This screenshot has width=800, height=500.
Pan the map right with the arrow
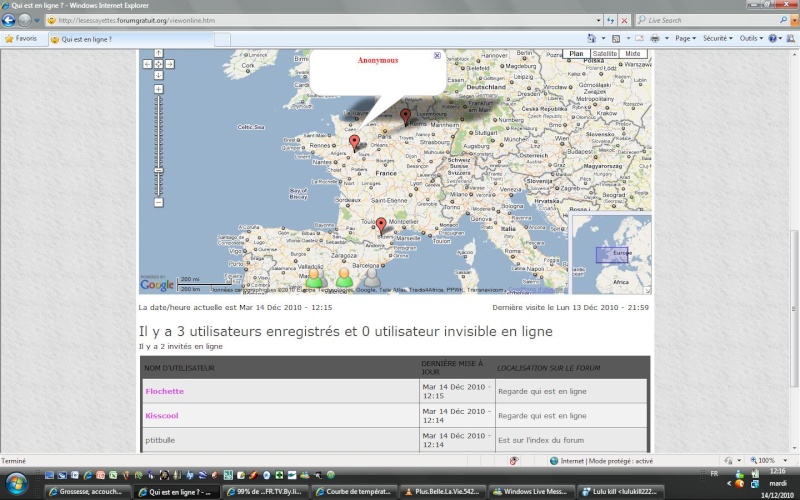coord(170,64)
